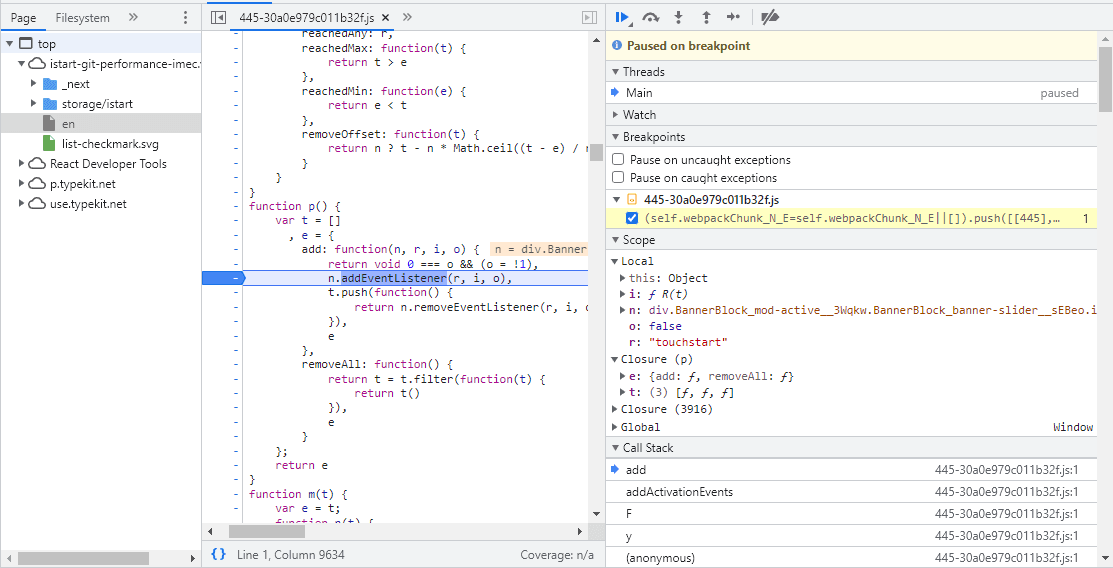Expand use.typekit.net node

click(22, 203)
